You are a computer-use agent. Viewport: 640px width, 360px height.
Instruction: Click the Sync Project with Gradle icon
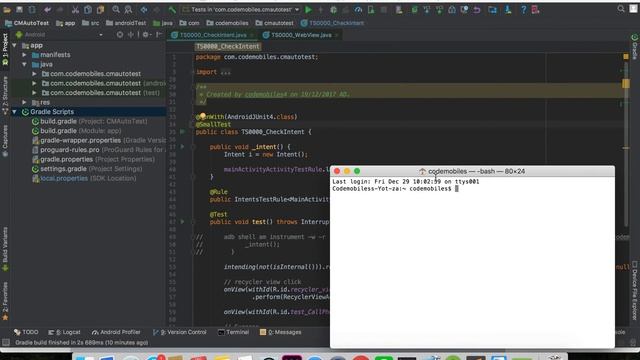click(414, 9)
